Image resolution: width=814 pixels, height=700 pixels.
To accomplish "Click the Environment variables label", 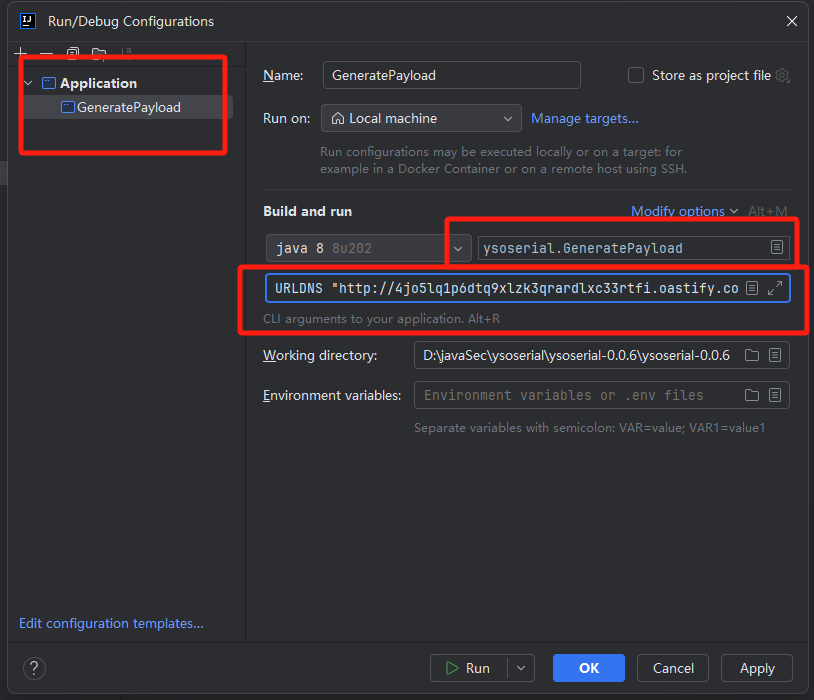I will coord(332,395).
